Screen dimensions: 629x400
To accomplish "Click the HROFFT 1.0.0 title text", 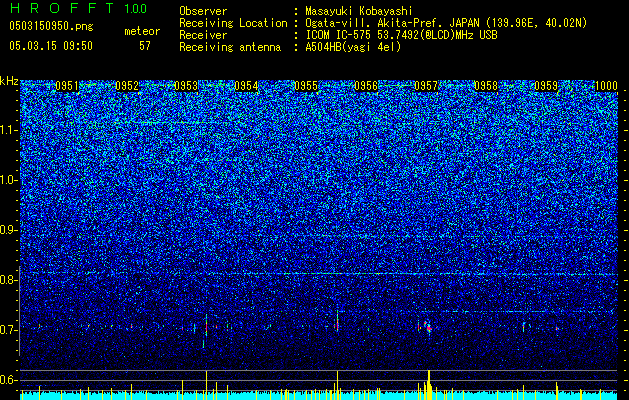I will (78, 8).
